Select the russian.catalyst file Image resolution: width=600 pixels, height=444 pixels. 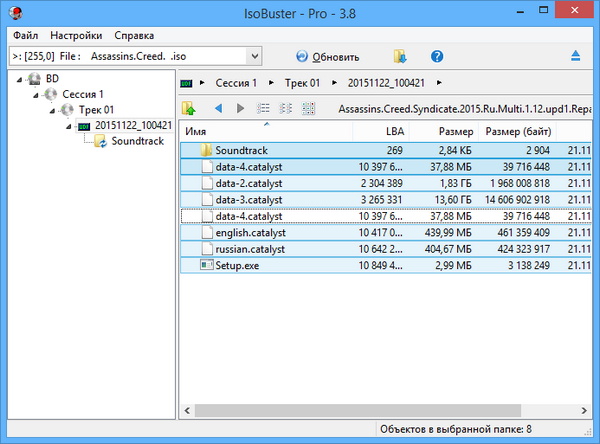[x=250, y=248]
